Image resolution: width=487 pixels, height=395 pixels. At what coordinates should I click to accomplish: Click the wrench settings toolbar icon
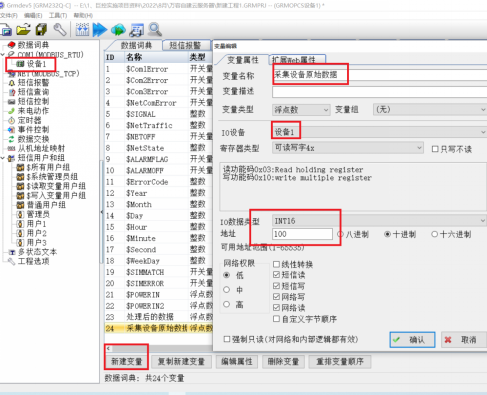pos(60,30)
